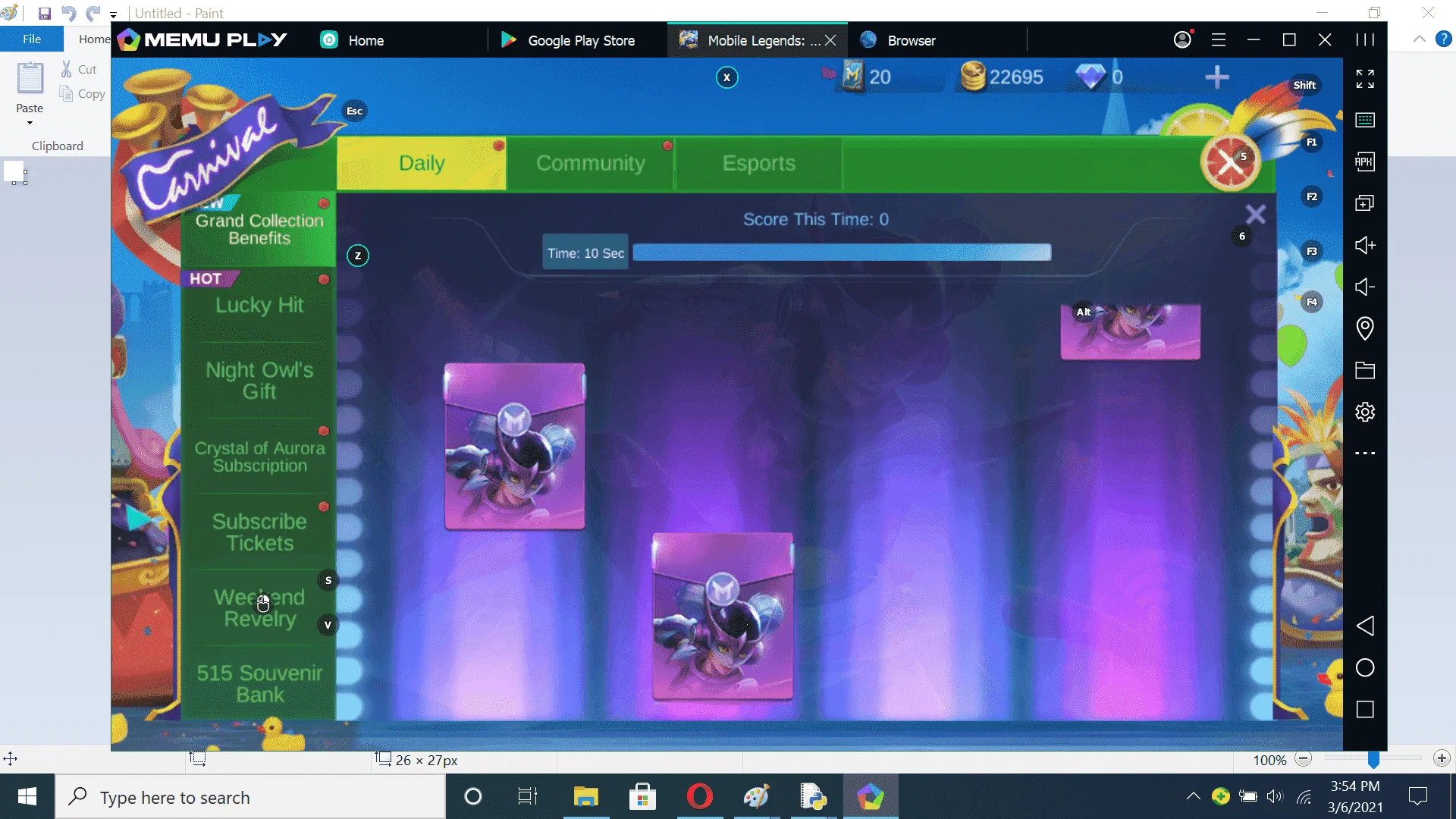
Task: Click the ticket currency icon
Action: [852, 77]
